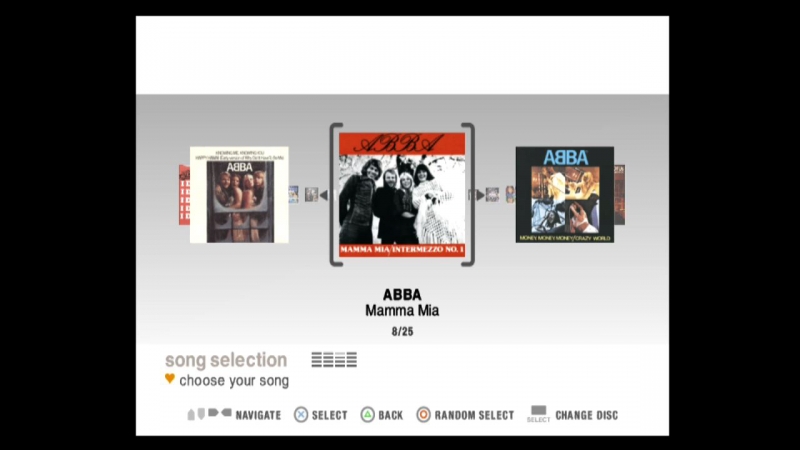The height and width of the screenshot is (450, 800).
Task: Select the Knowing Me Knowing You cover
Action: (239, 195)
